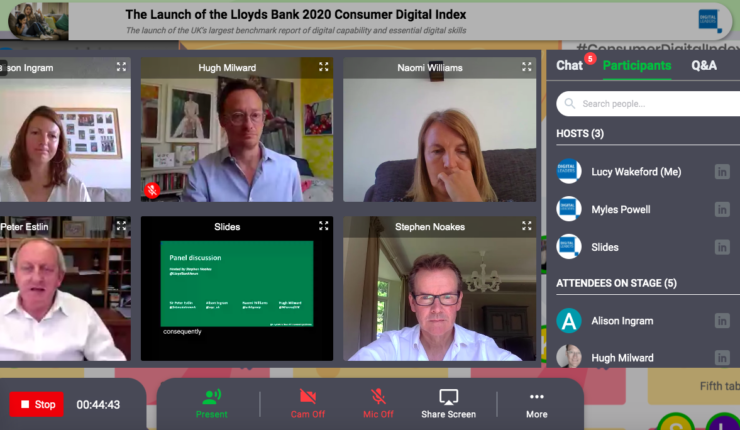Image resolution: width=740 pixels, height=430 pixels.
Task: Click the HOSTS (3) section header
Action: pos(580,134)
